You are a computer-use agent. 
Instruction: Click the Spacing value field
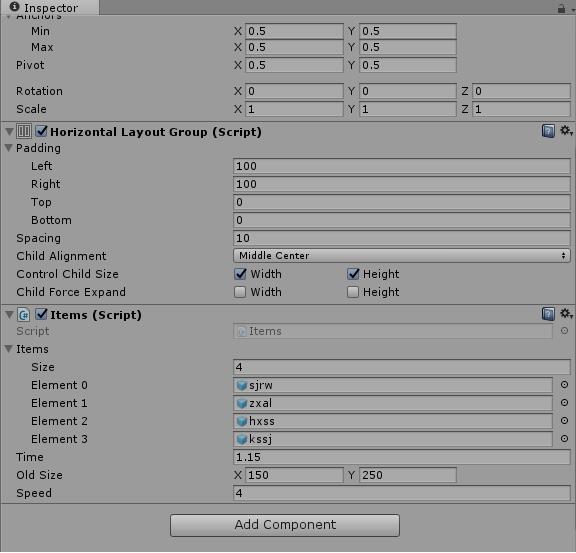(x=402, y=238)
